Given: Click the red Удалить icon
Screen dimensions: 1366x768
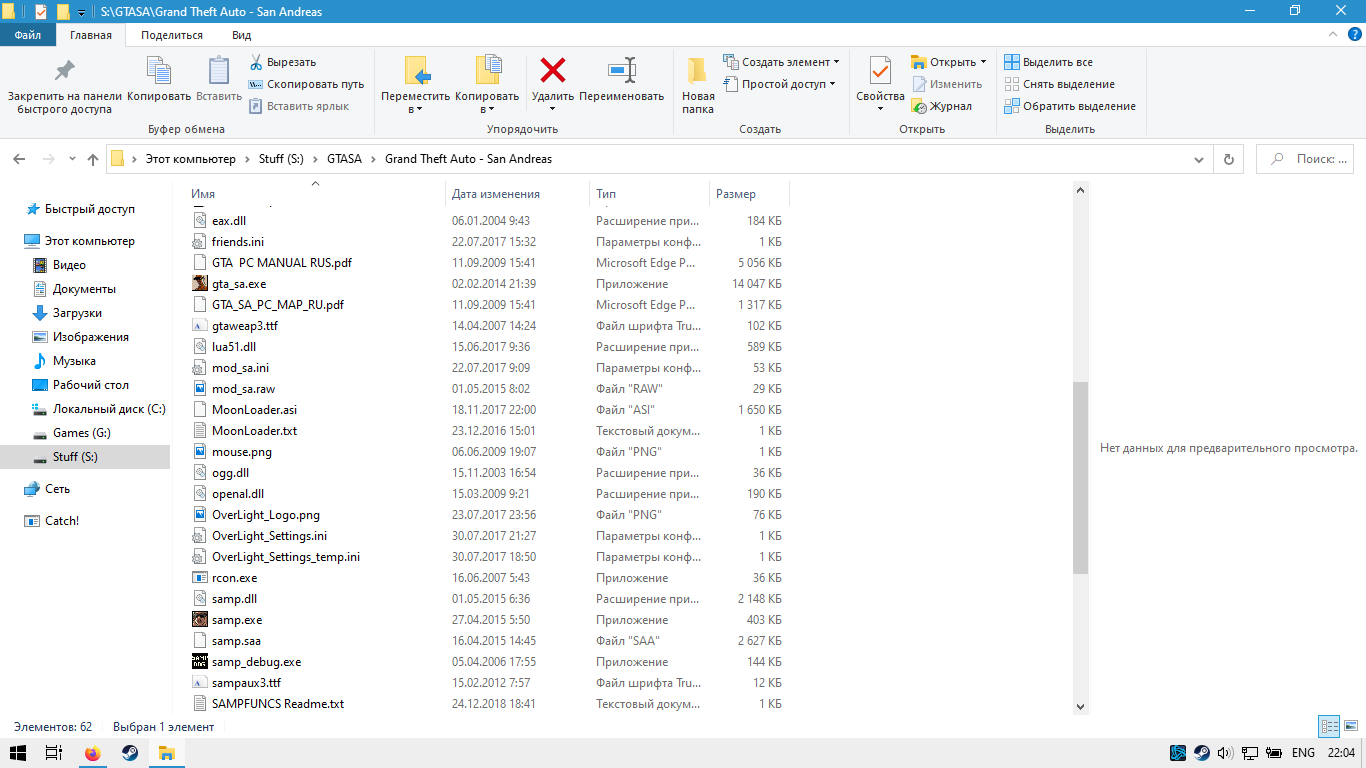Looking at the screenshot, I should point(553,70).
